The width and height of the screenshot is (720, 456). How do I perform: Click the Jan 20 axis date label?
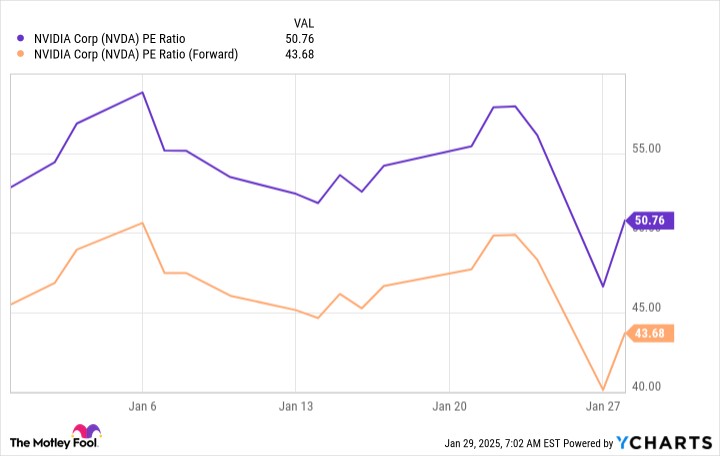[x=449, y=406]
